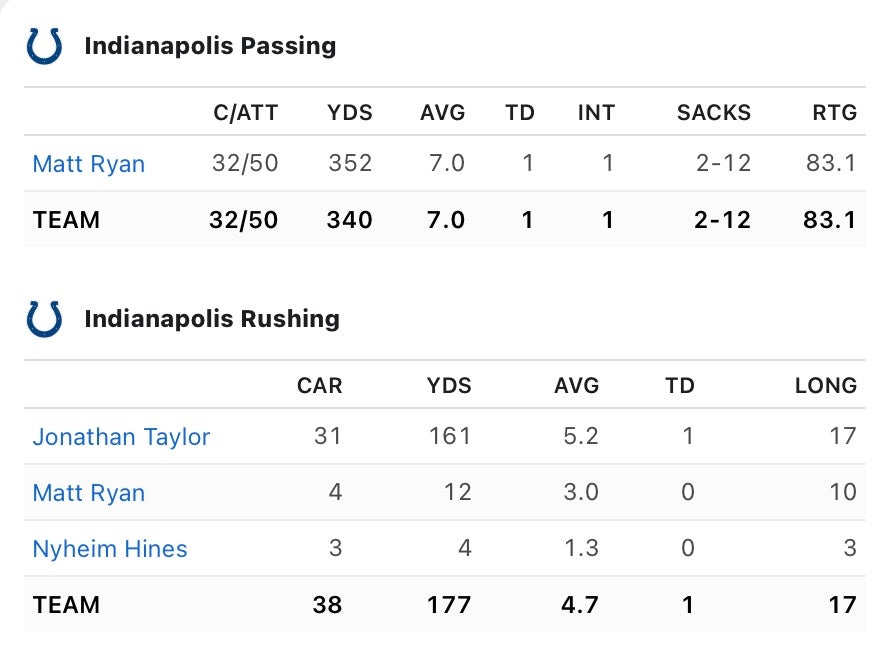This screenshot has width=892, height=660.
Task: Click the TD header in the passing table
Action: coord(520,113)
